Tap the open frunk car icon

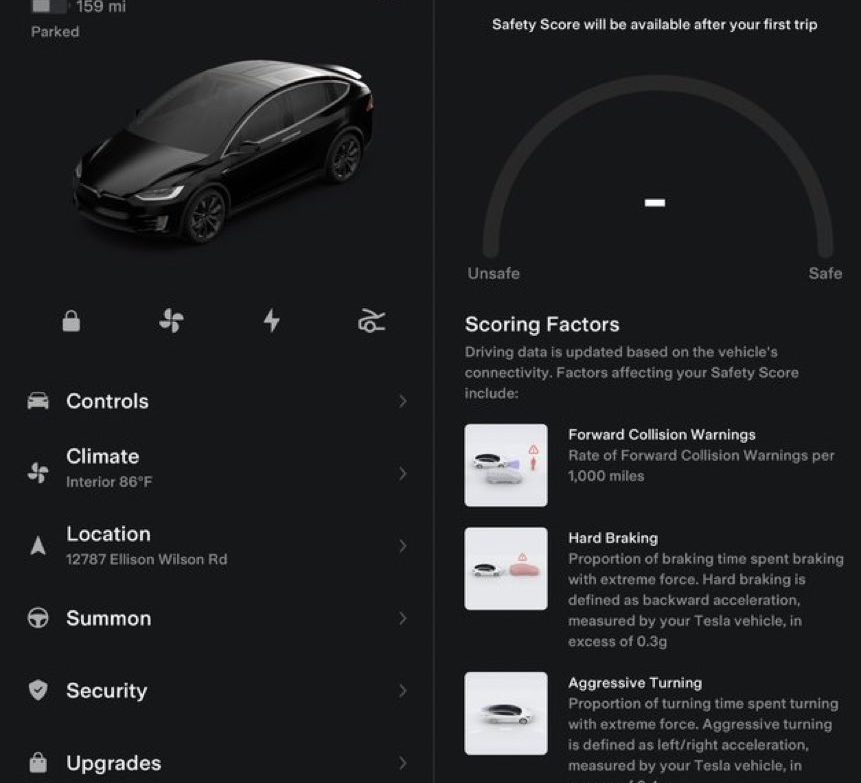point(372,321)
